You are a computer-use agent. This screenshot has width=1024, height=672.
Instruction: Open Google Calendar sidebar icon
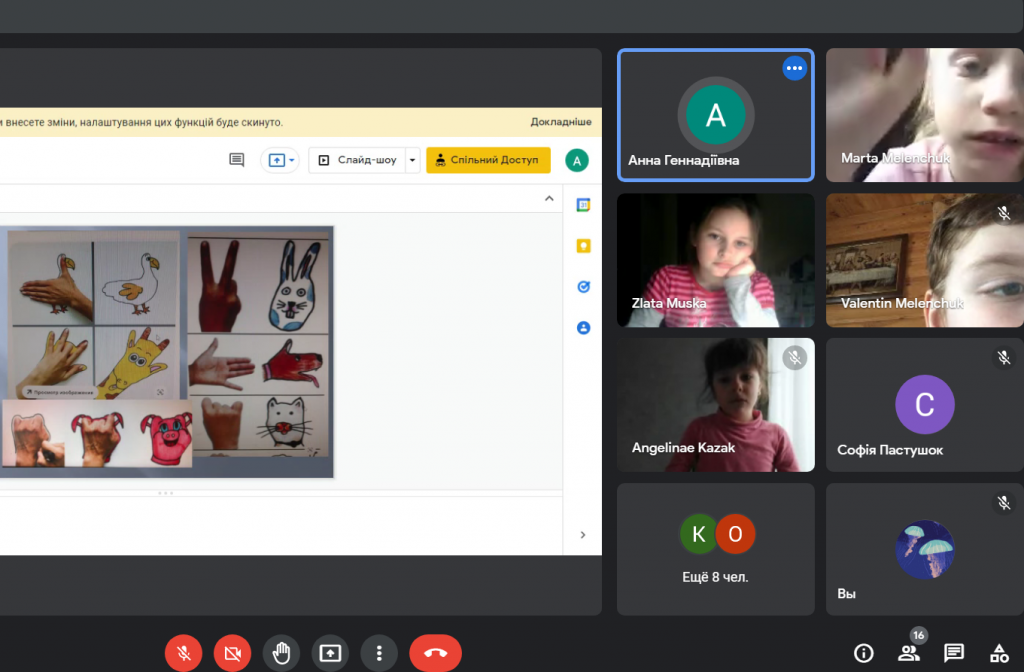click(583, 205)
